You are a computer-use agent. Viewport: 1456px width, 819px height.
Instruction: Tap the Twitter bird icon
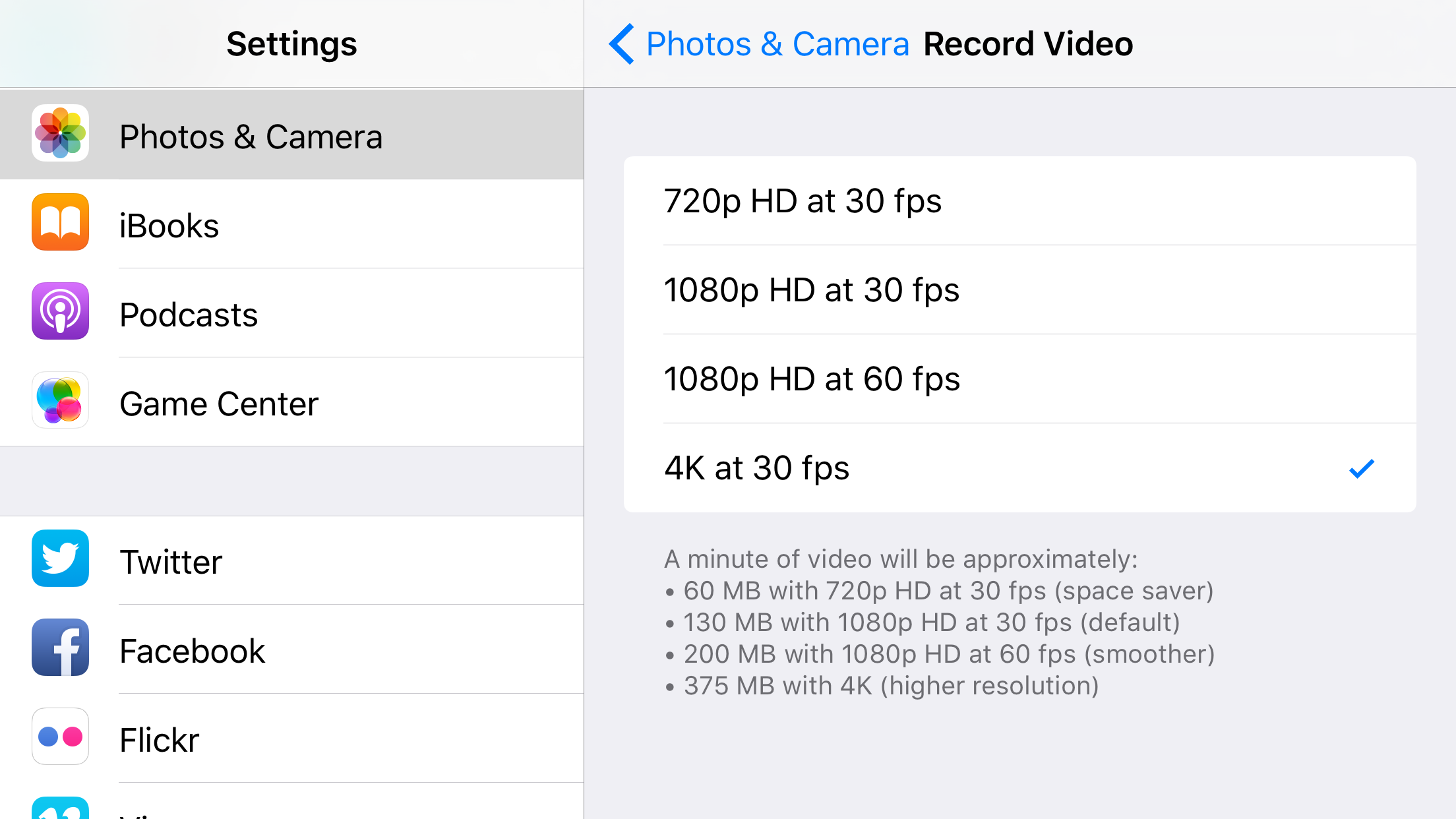(60, 559)
